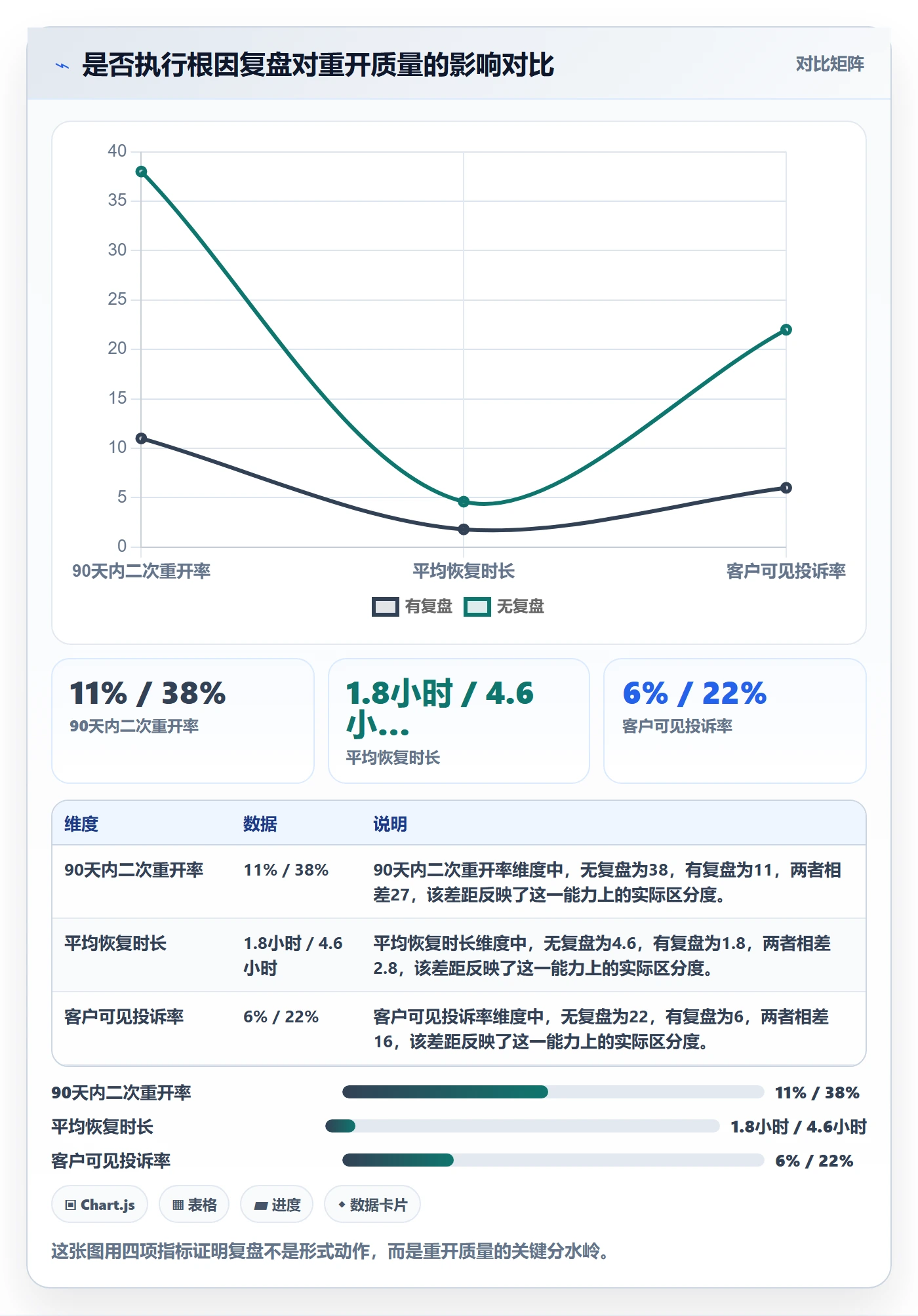Viewport: 918px width, 1316px height.
Task: Select the 数据卡片 tag chip
Action: pyautogui.click(x=372, y=1205)
